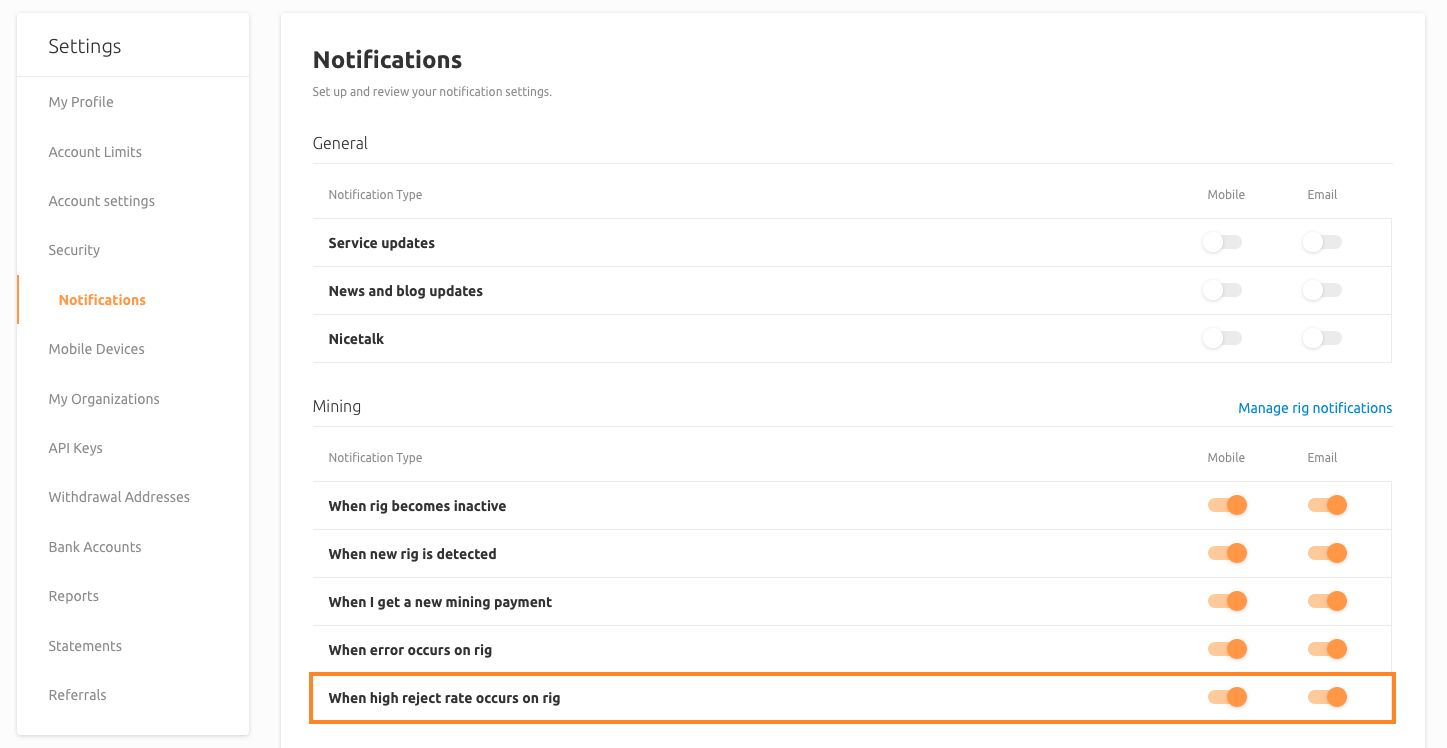
Task: Select Referrals in the sidebar
Action: click(77, 695)
